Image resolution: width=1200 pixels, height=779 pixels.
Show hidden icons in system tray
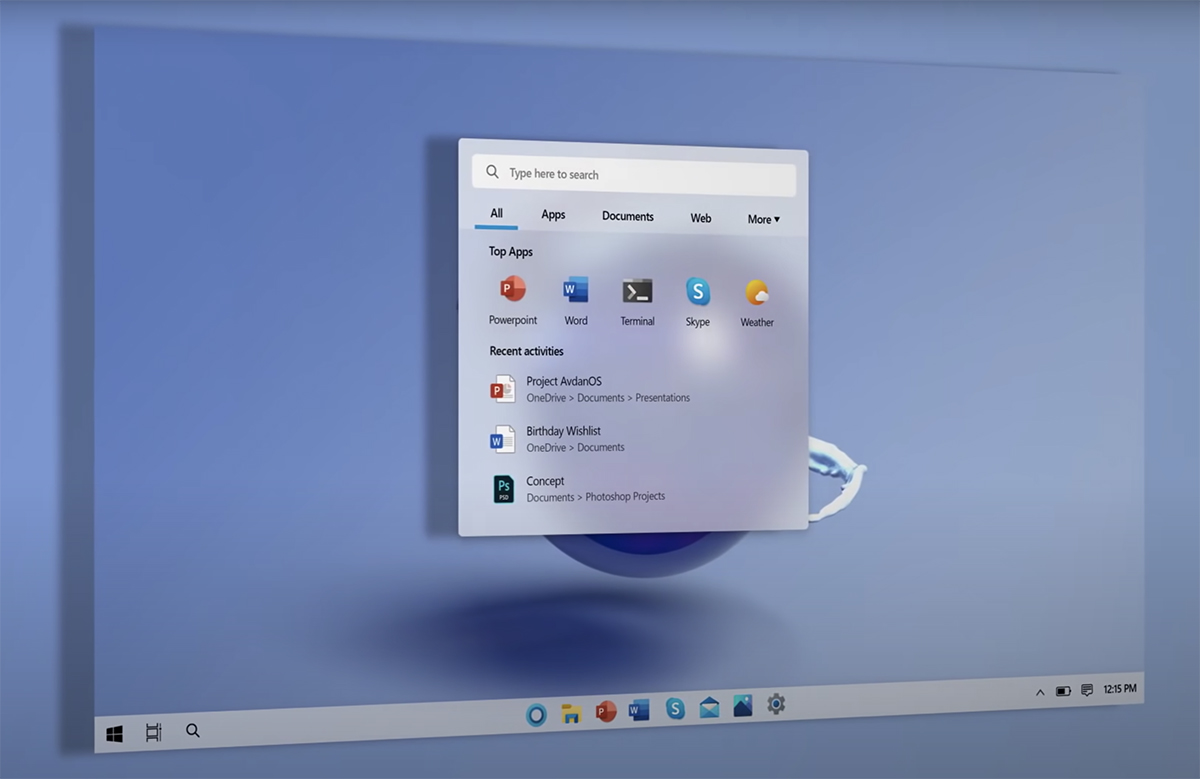pyautogui.click(x=1039, y=692)
